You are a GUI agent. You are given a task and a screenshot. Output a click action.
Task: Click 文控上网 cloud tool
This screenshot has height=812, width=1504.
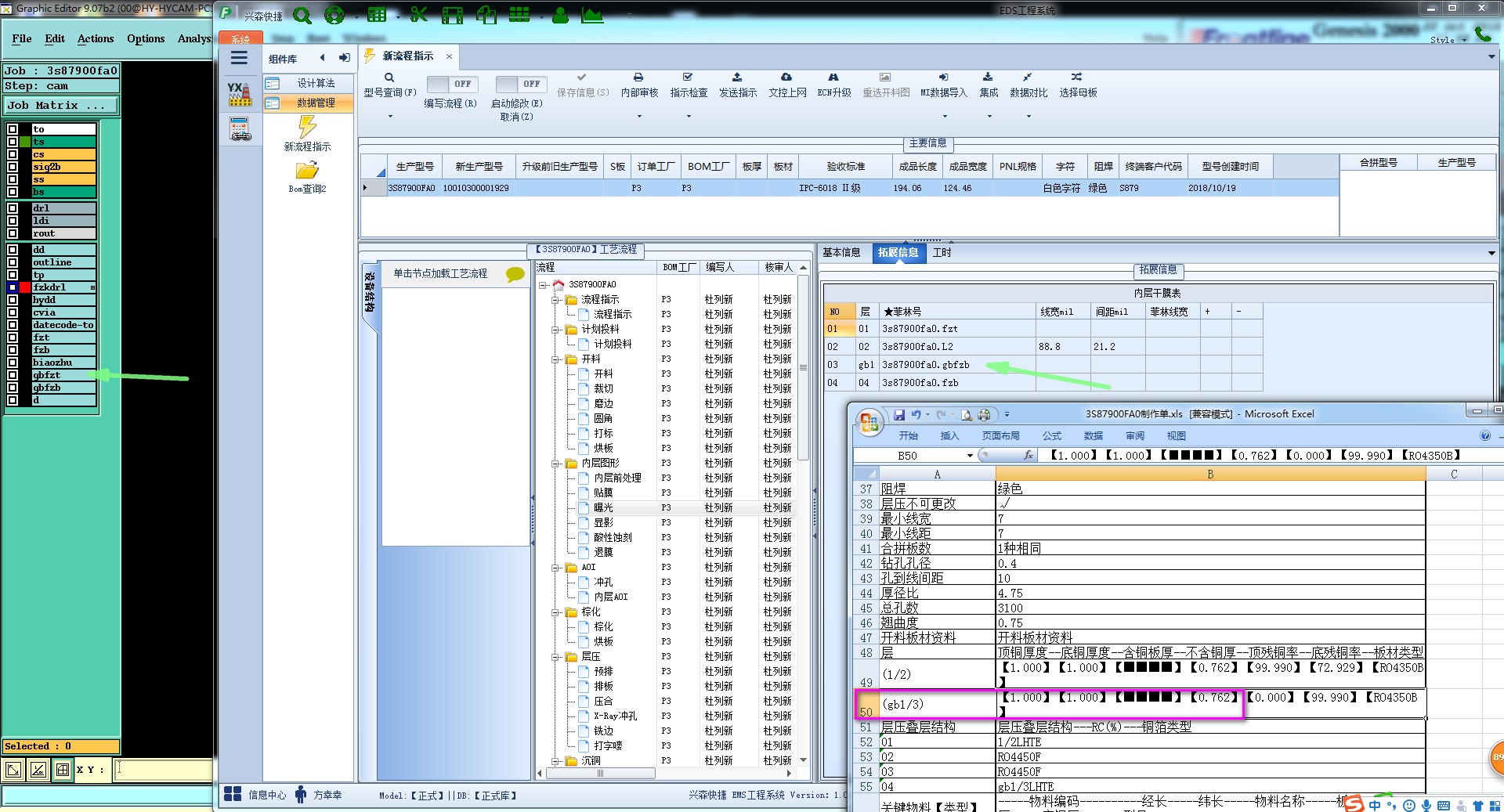click(x=787, y=85)
